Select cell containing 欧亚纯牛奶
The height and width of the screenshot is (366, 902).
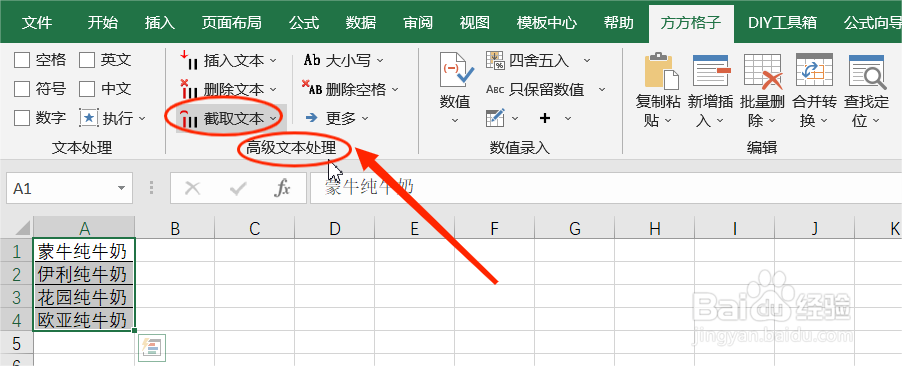[84, 319]
